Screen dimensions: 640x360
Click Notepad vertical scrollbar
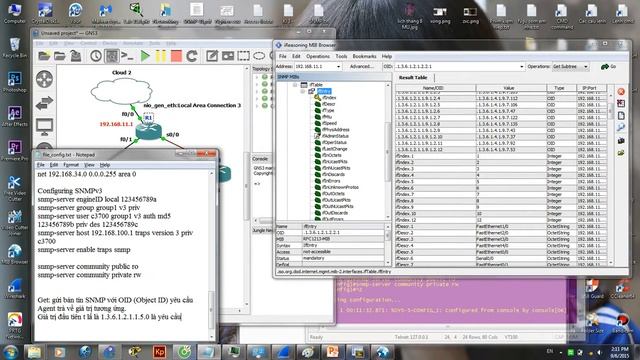coord(212,255)
